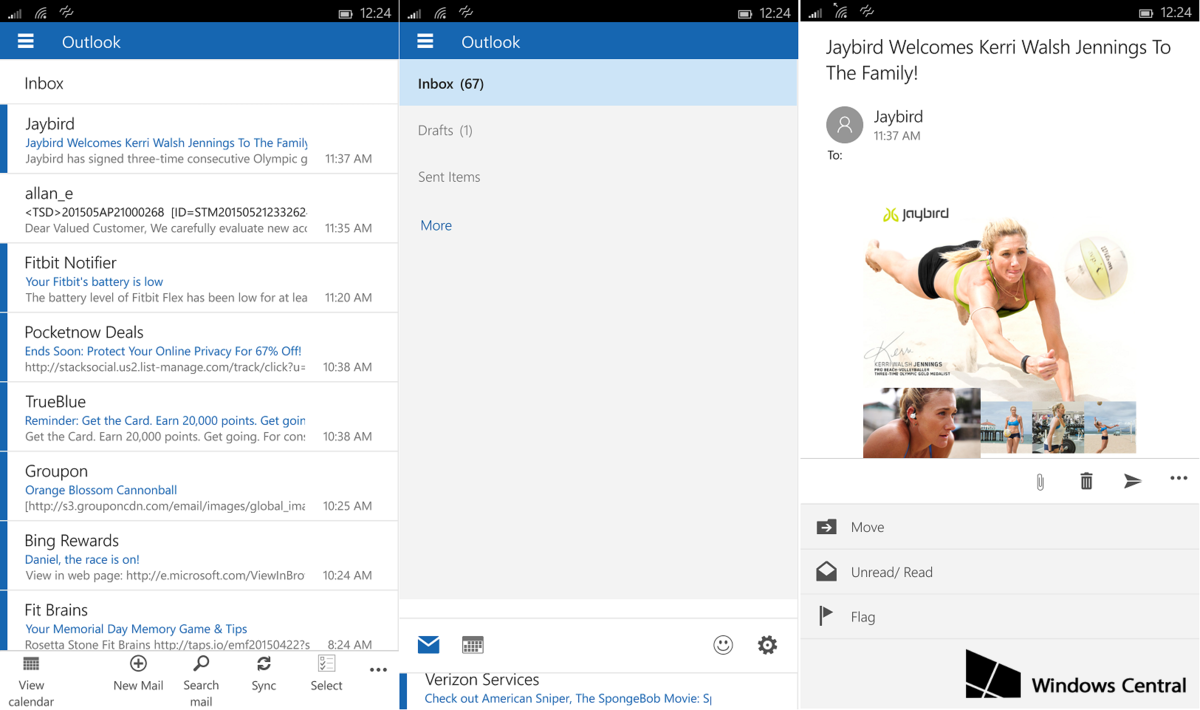
Task: Click the Inbox header label
Action: pyautogui.click(x=44, y=84)
